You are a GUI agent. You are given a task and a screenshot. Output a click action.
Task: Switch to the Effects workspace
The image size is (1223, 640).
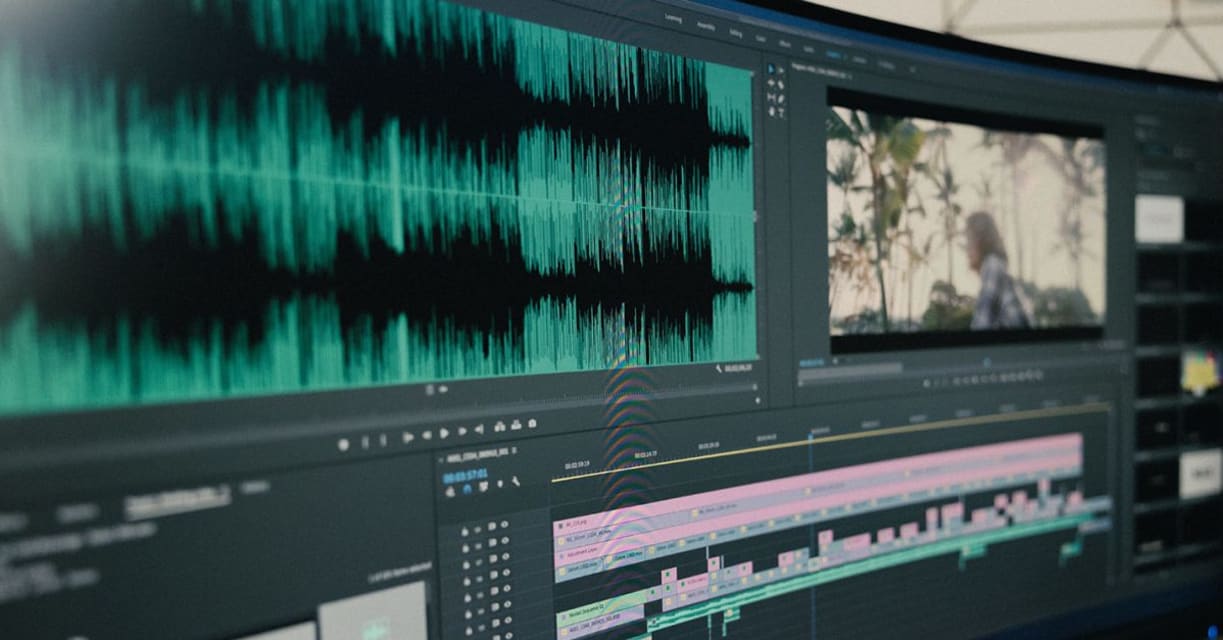785,44
